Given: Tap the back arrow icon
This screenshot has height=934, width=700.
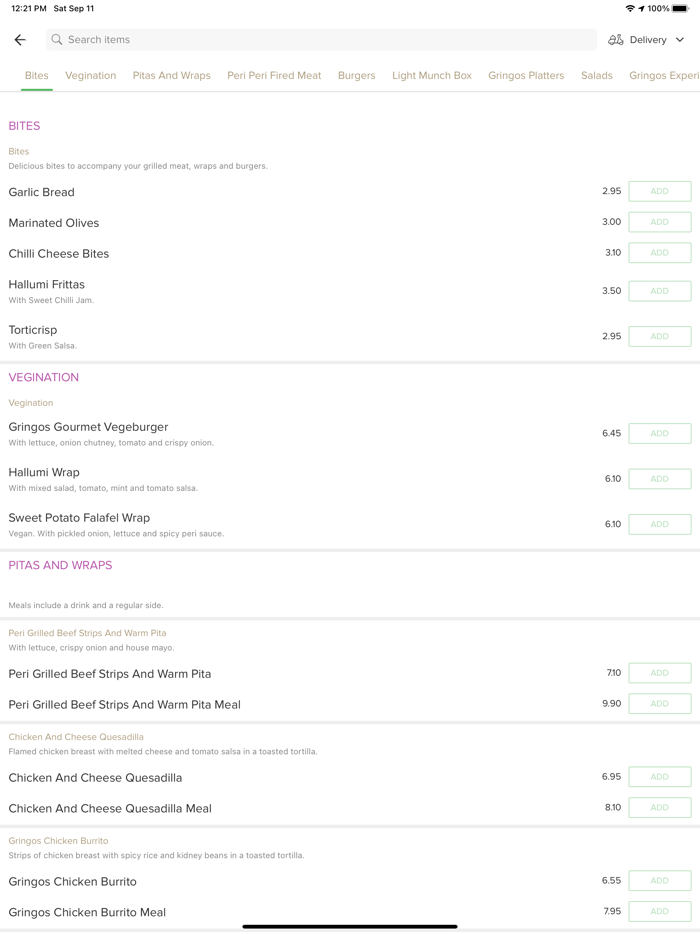Looking at the screenshot, I should (20, 40).
